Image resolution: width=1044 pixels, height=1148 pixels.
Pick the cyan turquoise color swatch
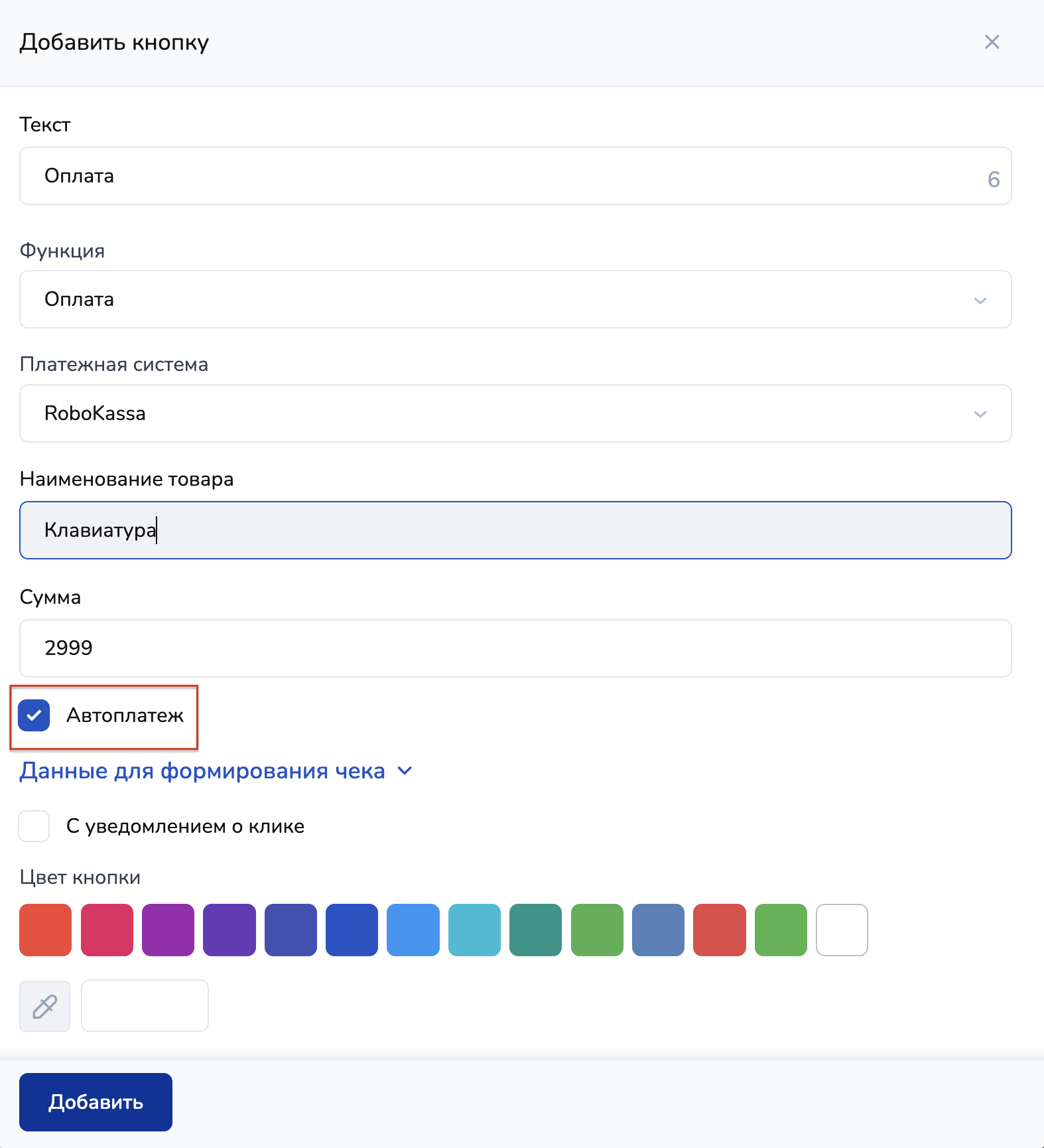tap(474, 930)
